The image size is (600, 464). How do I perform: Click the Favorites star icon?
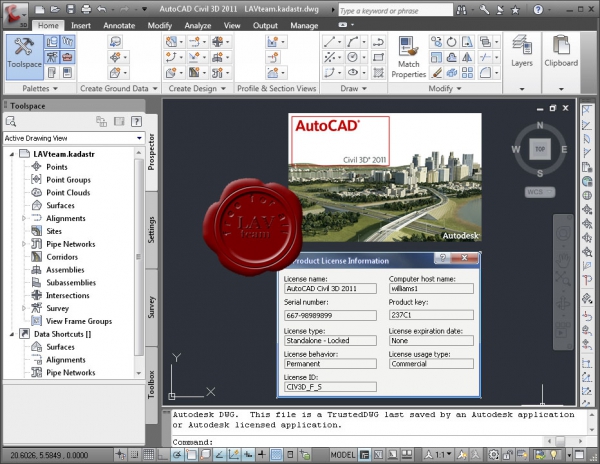click(515, 10)
